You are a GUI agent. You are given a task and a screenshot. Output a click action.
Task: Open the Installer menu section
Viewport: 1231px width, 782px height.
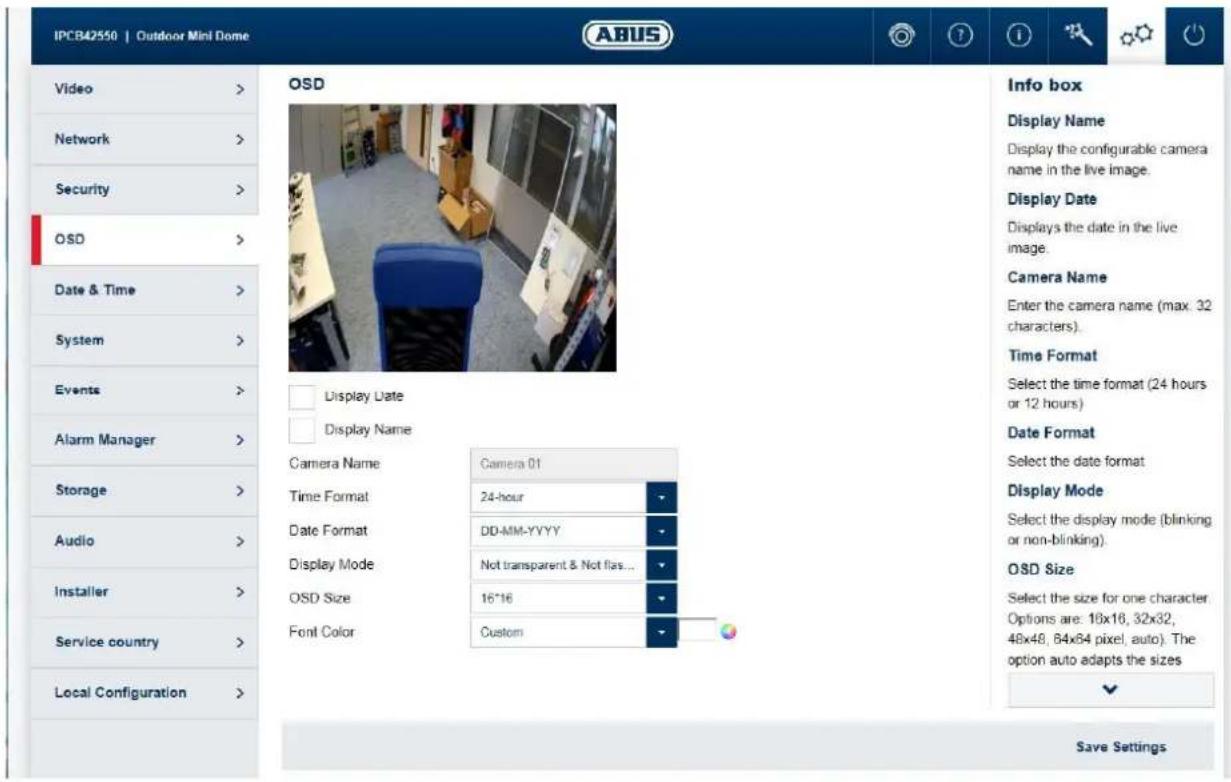[145, 591]
